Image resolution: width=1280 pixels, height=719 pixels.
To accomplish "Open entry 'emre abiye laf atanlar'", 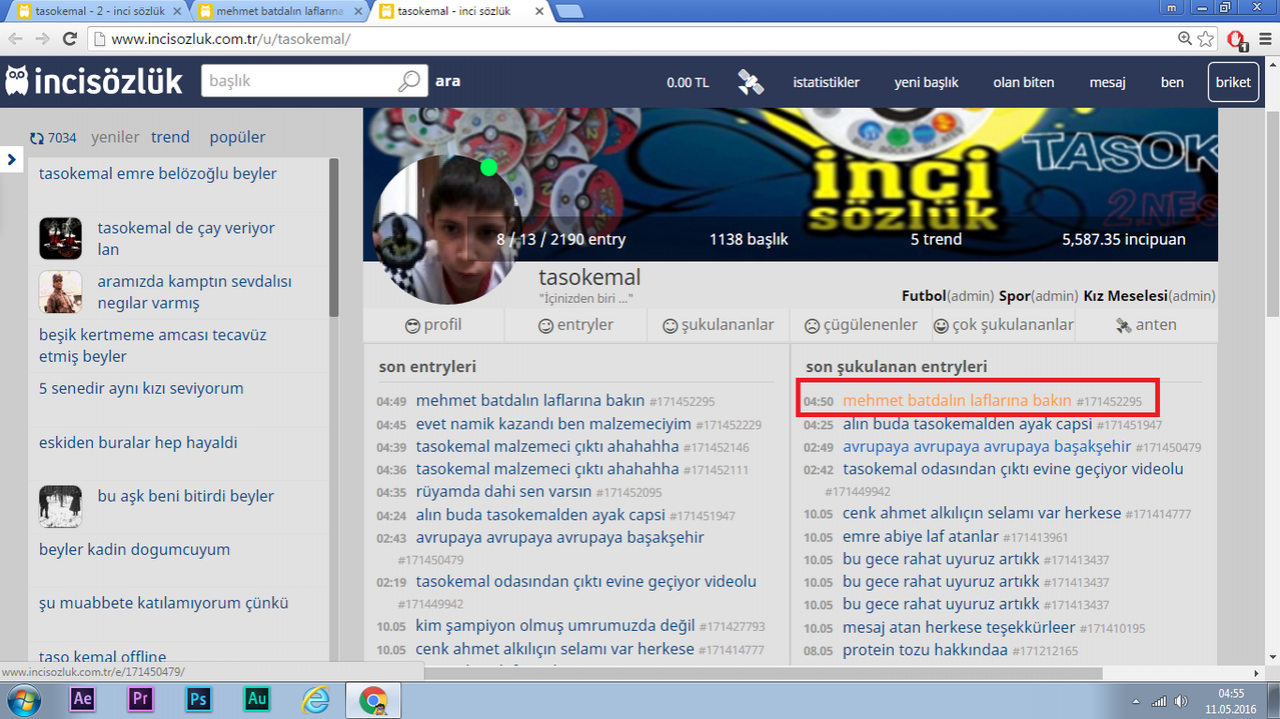I will (x=921, y=537).
